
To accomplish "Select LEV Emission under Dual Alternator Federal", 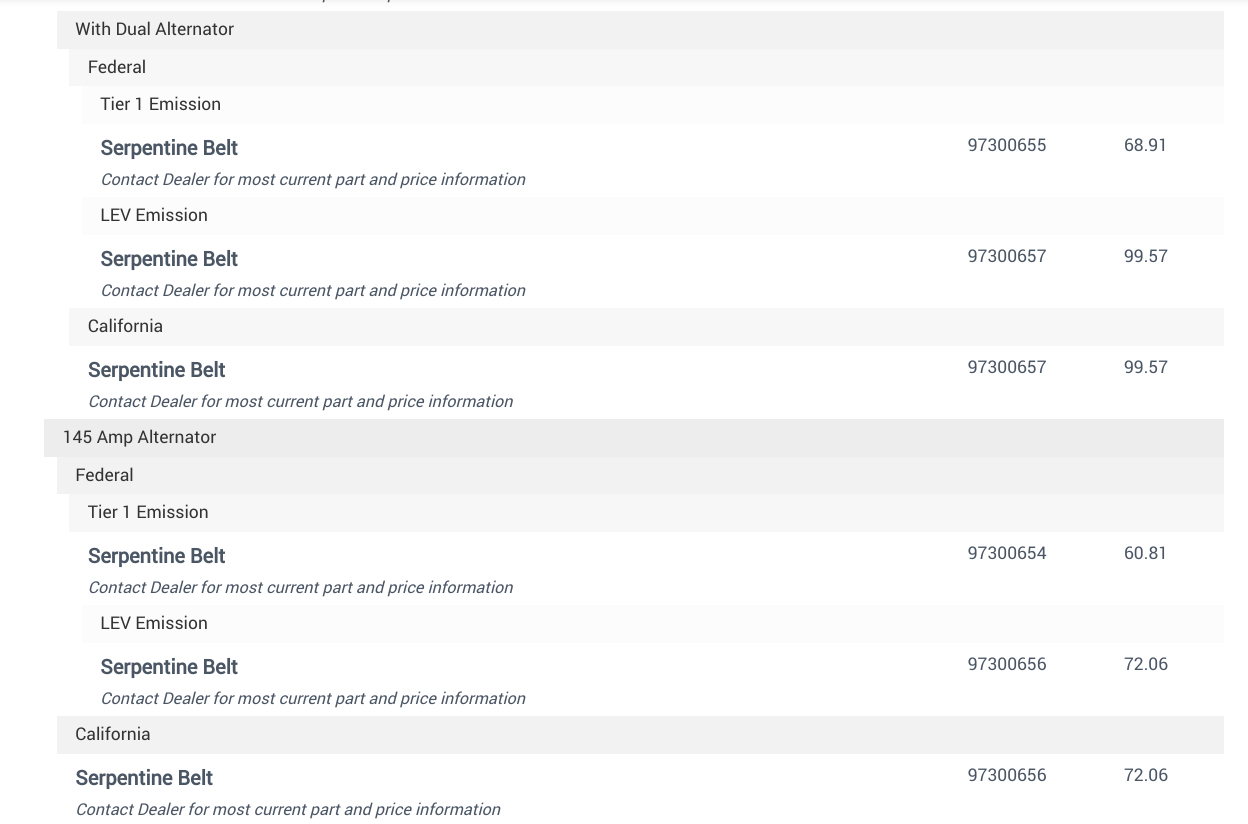I will click(x=154, y=215).
